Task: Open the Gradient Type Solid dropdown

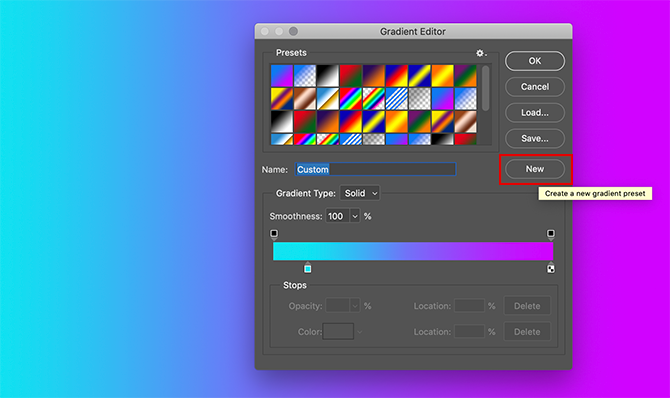Action: tap(360, 193)
